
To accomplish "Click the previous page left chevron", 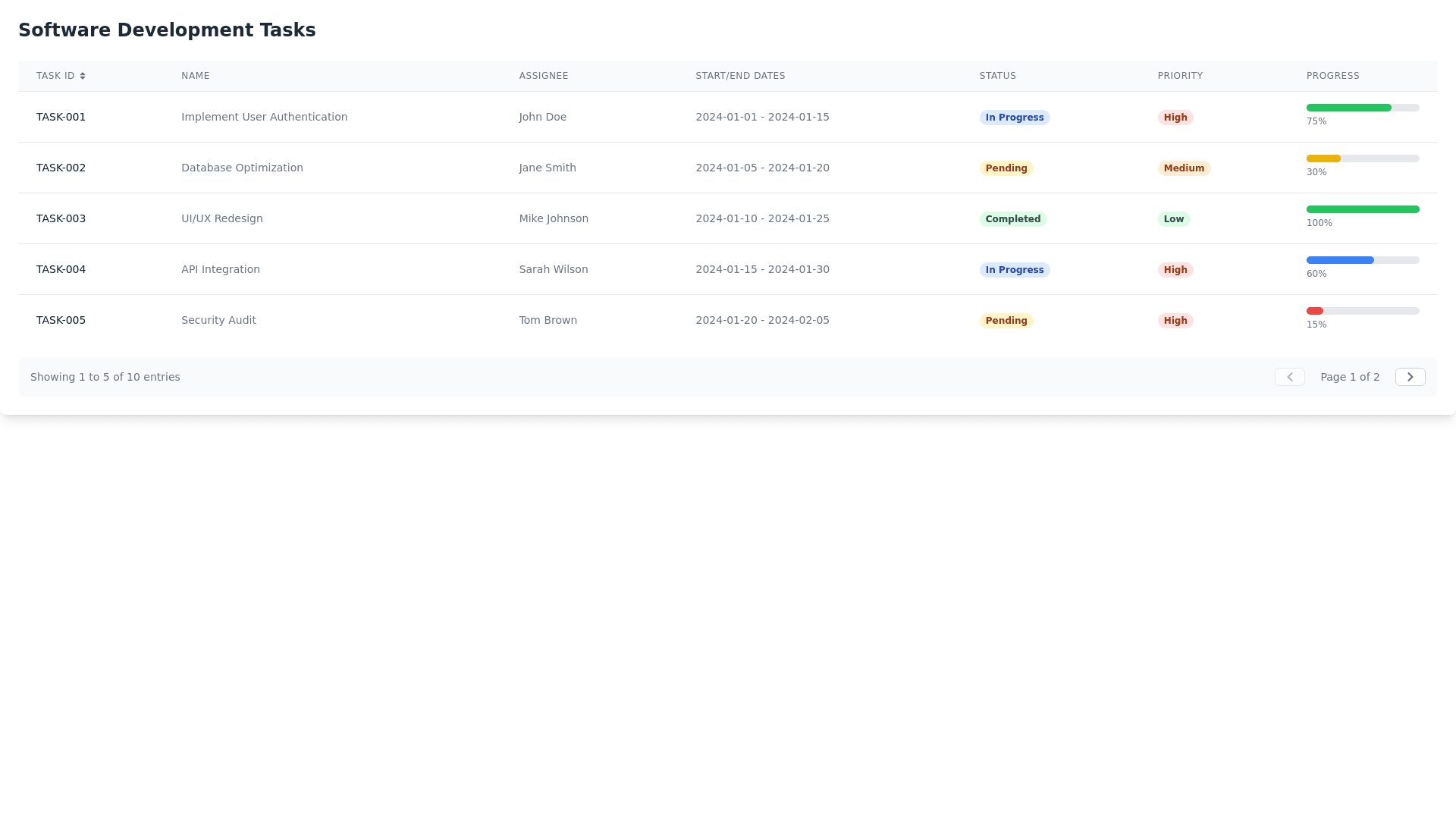I will coord(1289,377).
